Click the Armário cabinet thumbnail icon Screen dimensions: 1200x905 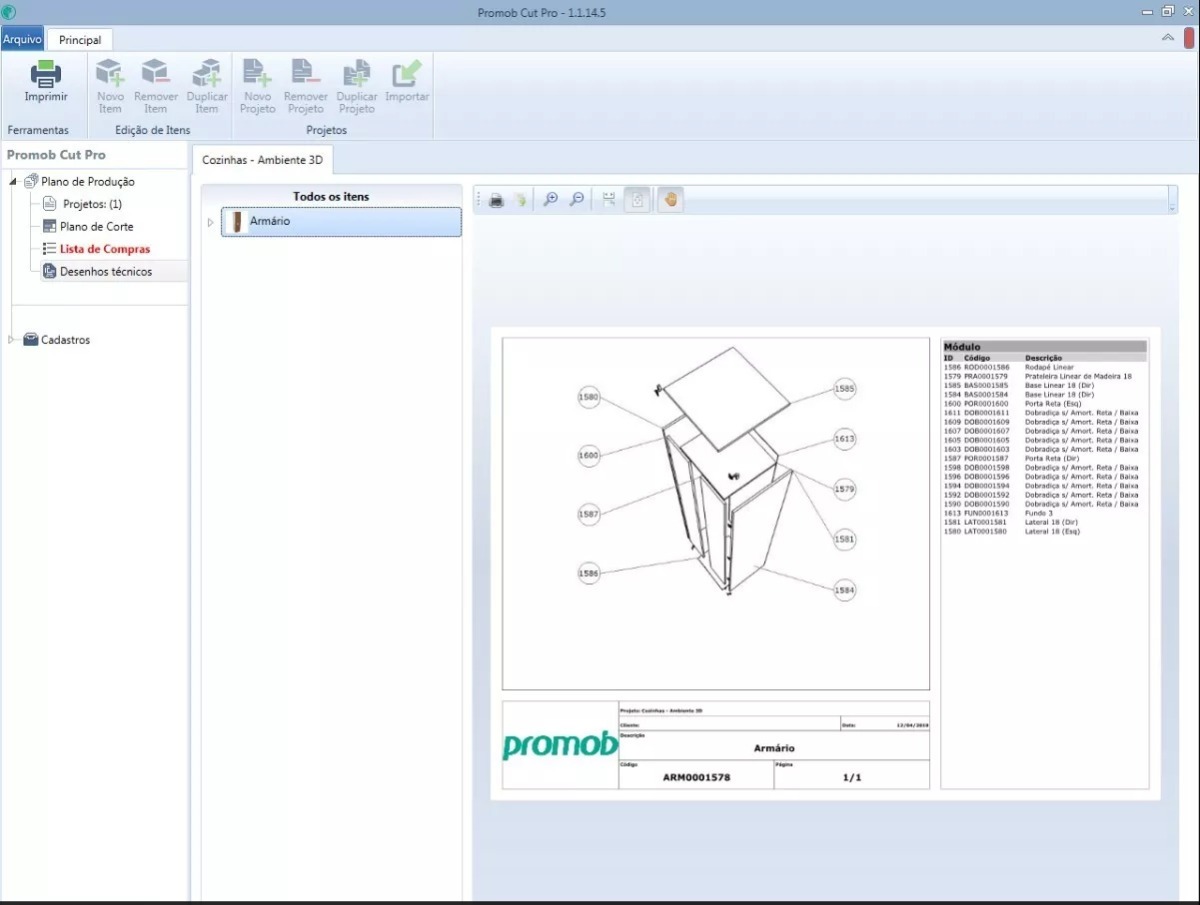237,222
